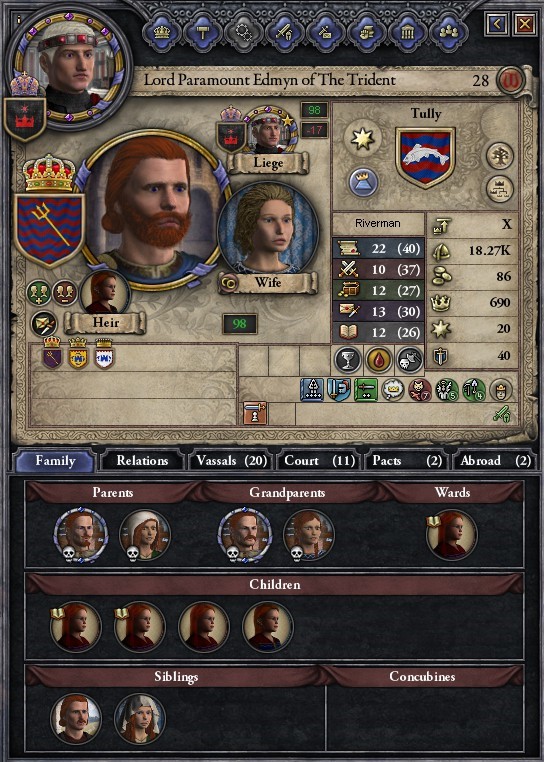The height and width of the screenshot is (762, 544).
Task: Click the Wife portrait
Action: [x=268, y=228]
